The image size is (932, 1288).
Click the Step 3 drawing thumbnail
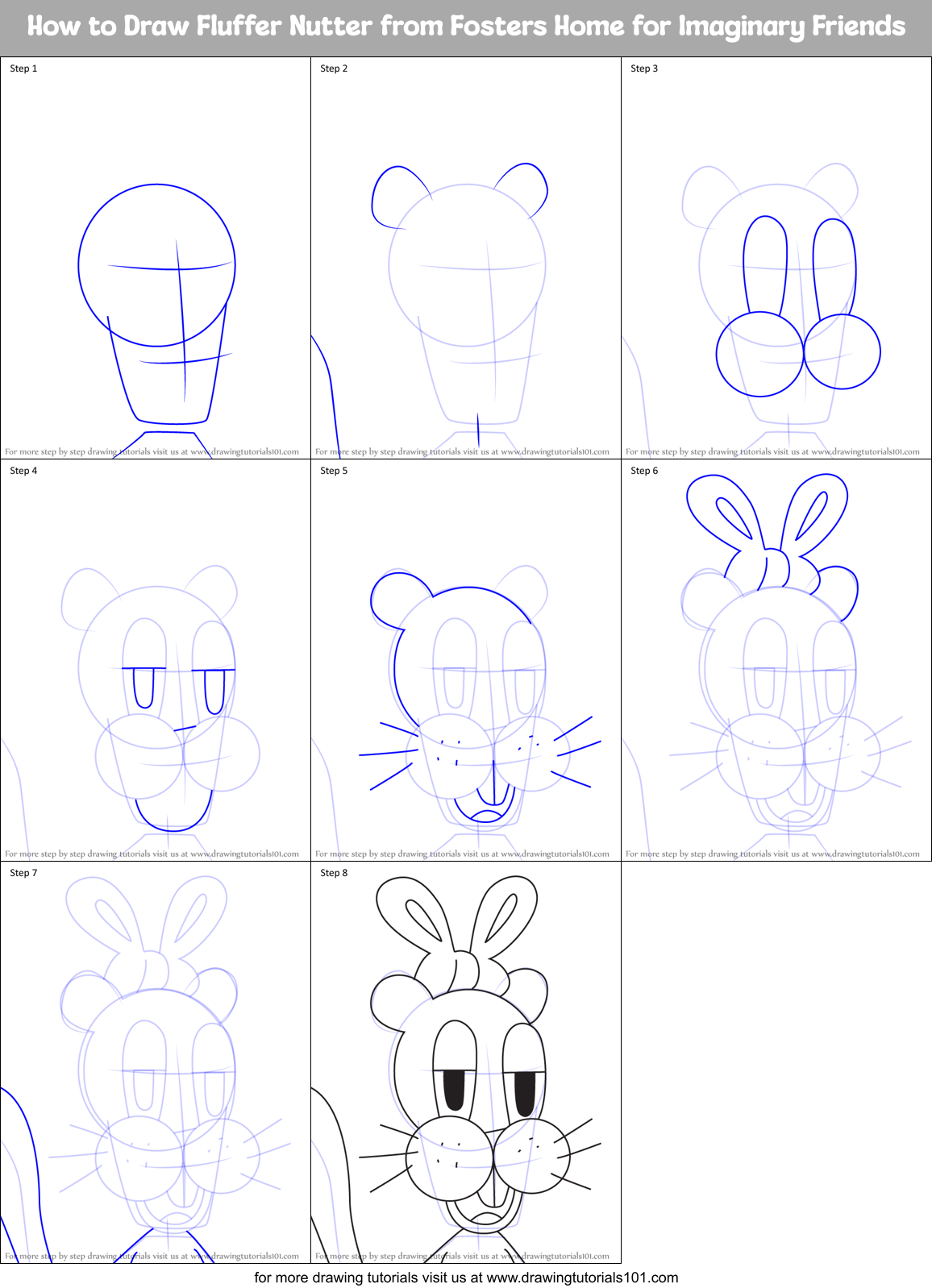776,258
